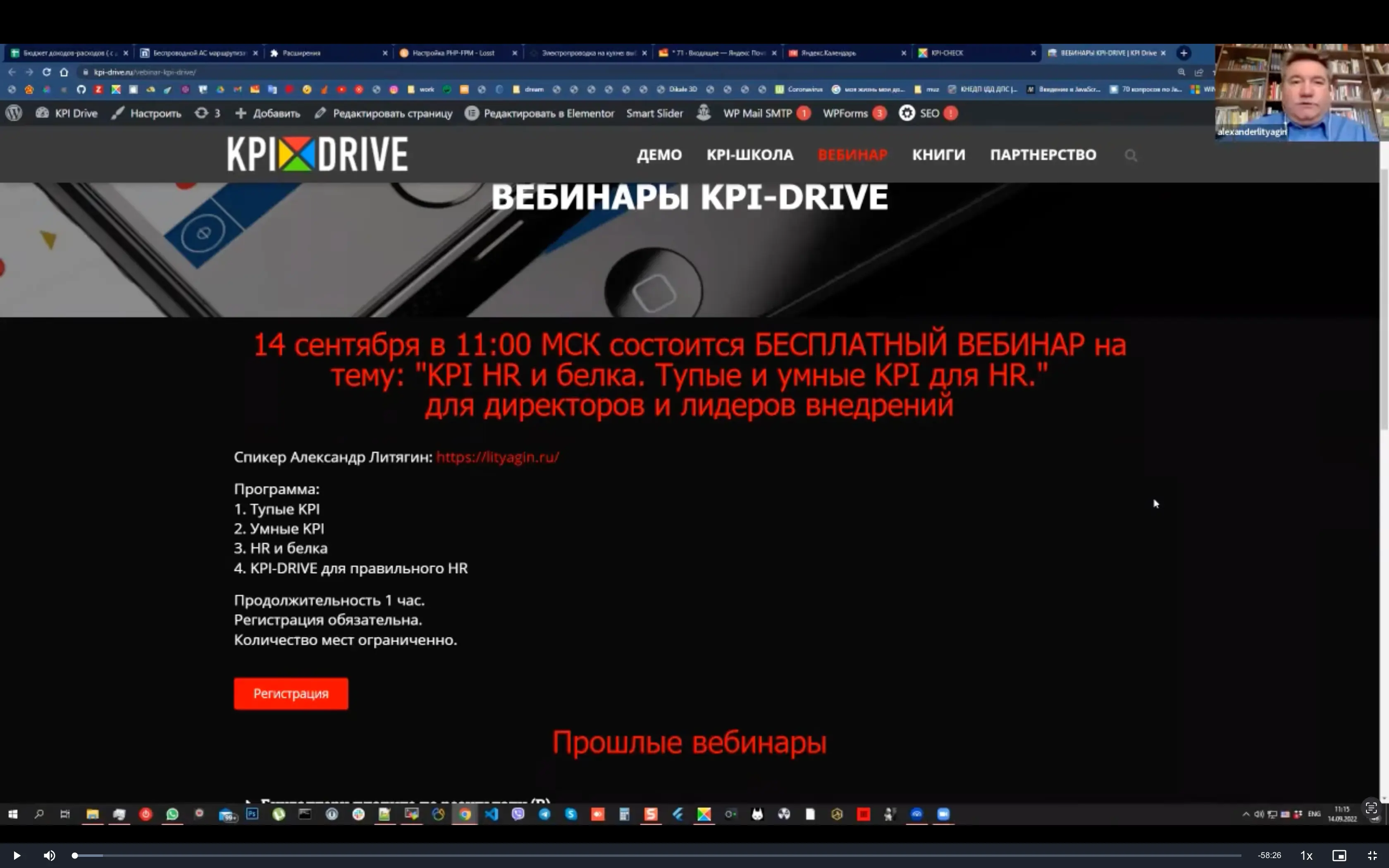The width and height of the screenshot is (1389, 868).
Task: Switch to Расширения browser tab
Action: pyautogui.click(x=329, y=53)
